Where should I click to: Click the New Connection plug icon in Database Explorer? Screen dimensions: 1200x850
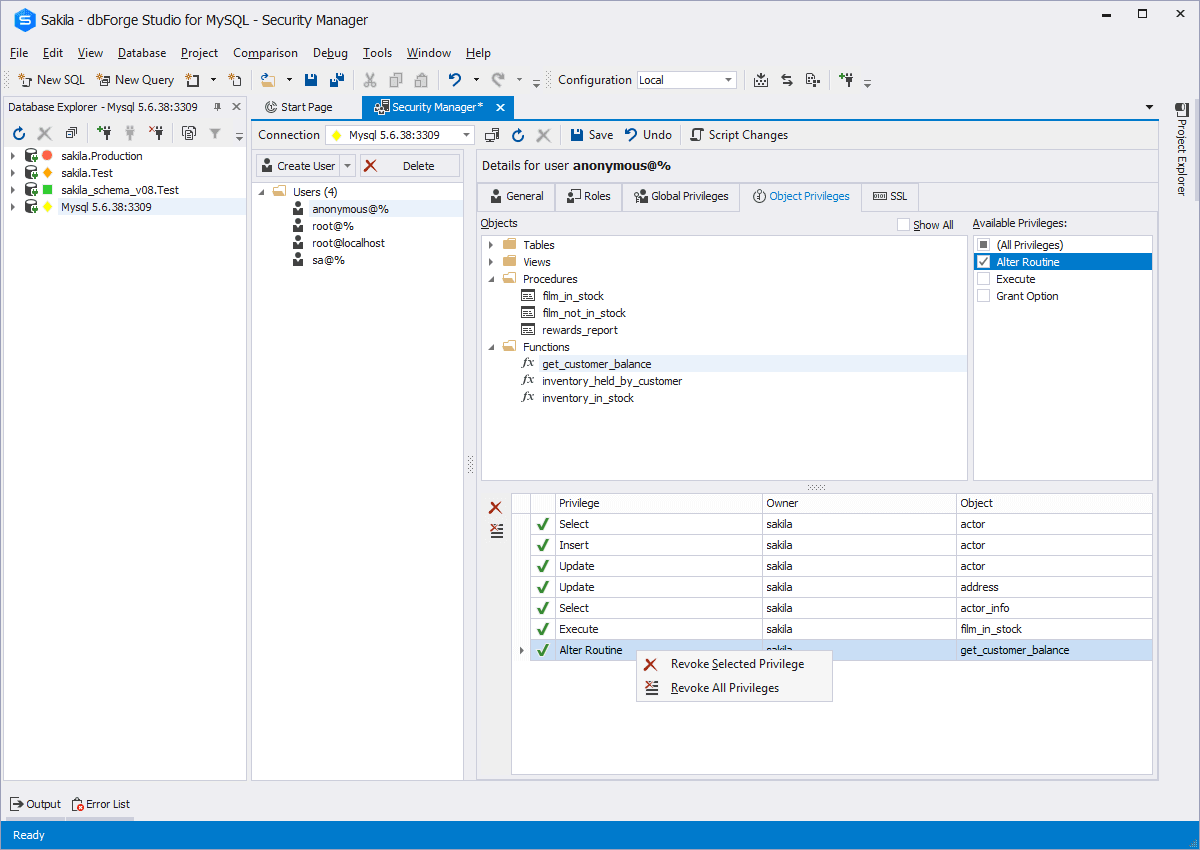[x=104, y=133]
